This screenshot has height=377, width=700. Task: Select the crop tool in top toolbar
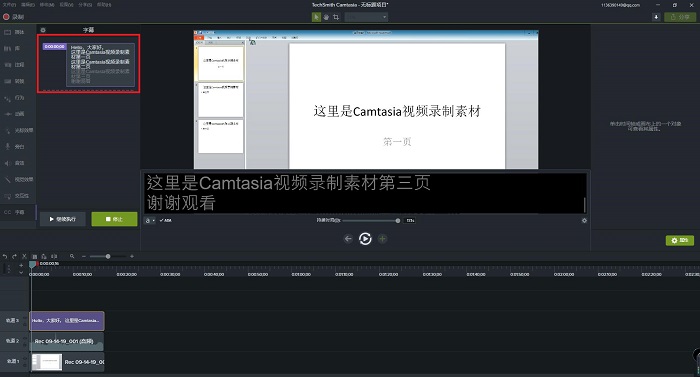336,17
